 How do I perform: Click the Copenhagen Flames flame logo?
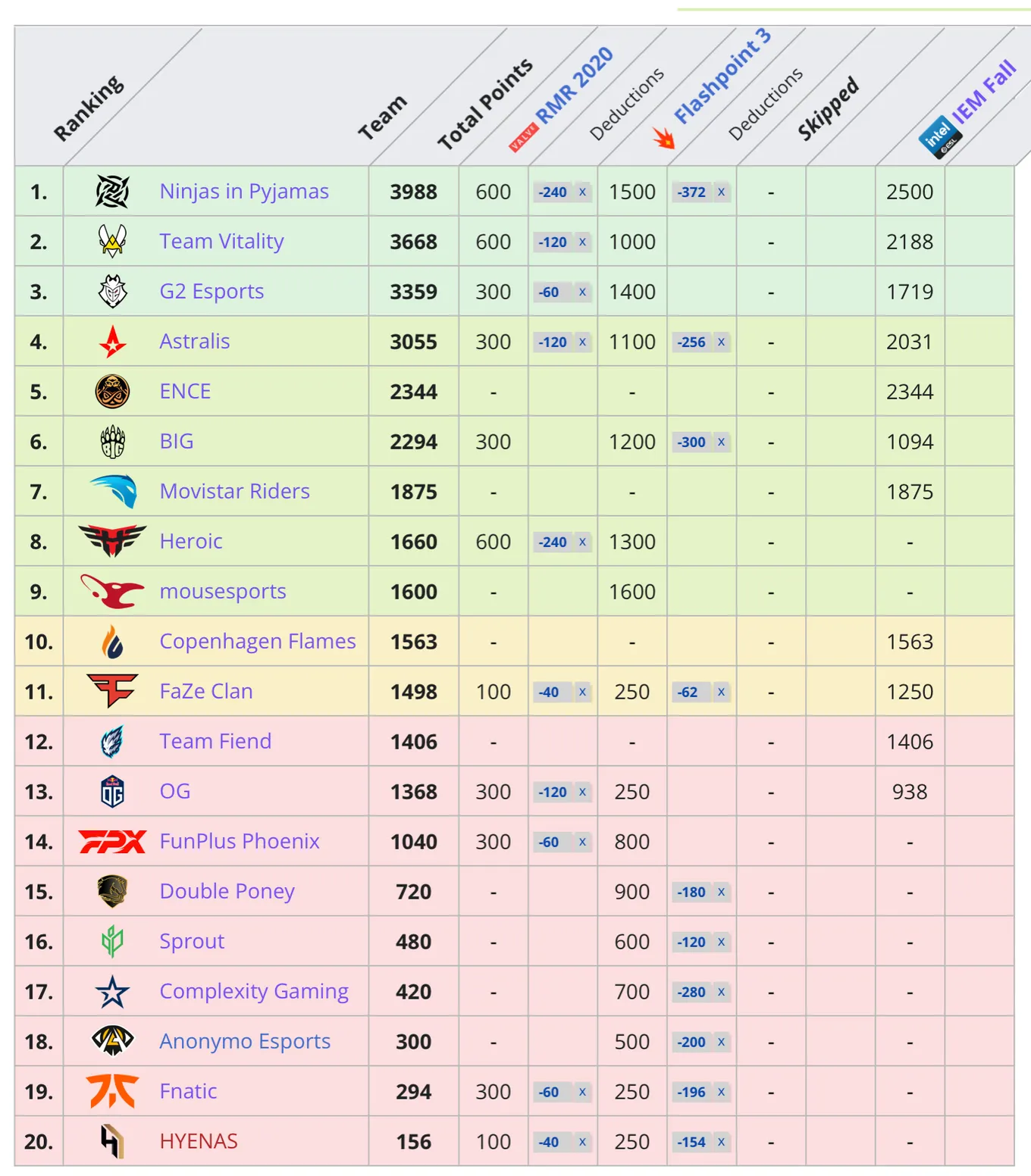tap(112, 642)
